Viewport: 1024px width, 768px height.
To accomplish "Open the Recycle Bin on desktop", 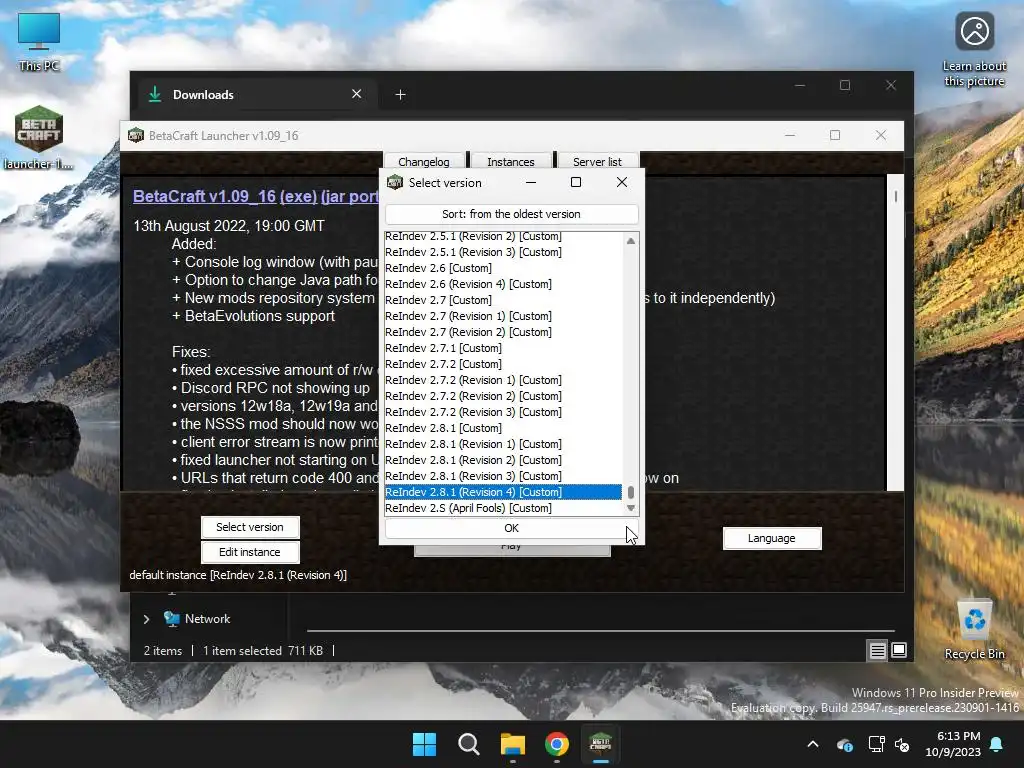I will pyautogui.click(x=974, y=628).
